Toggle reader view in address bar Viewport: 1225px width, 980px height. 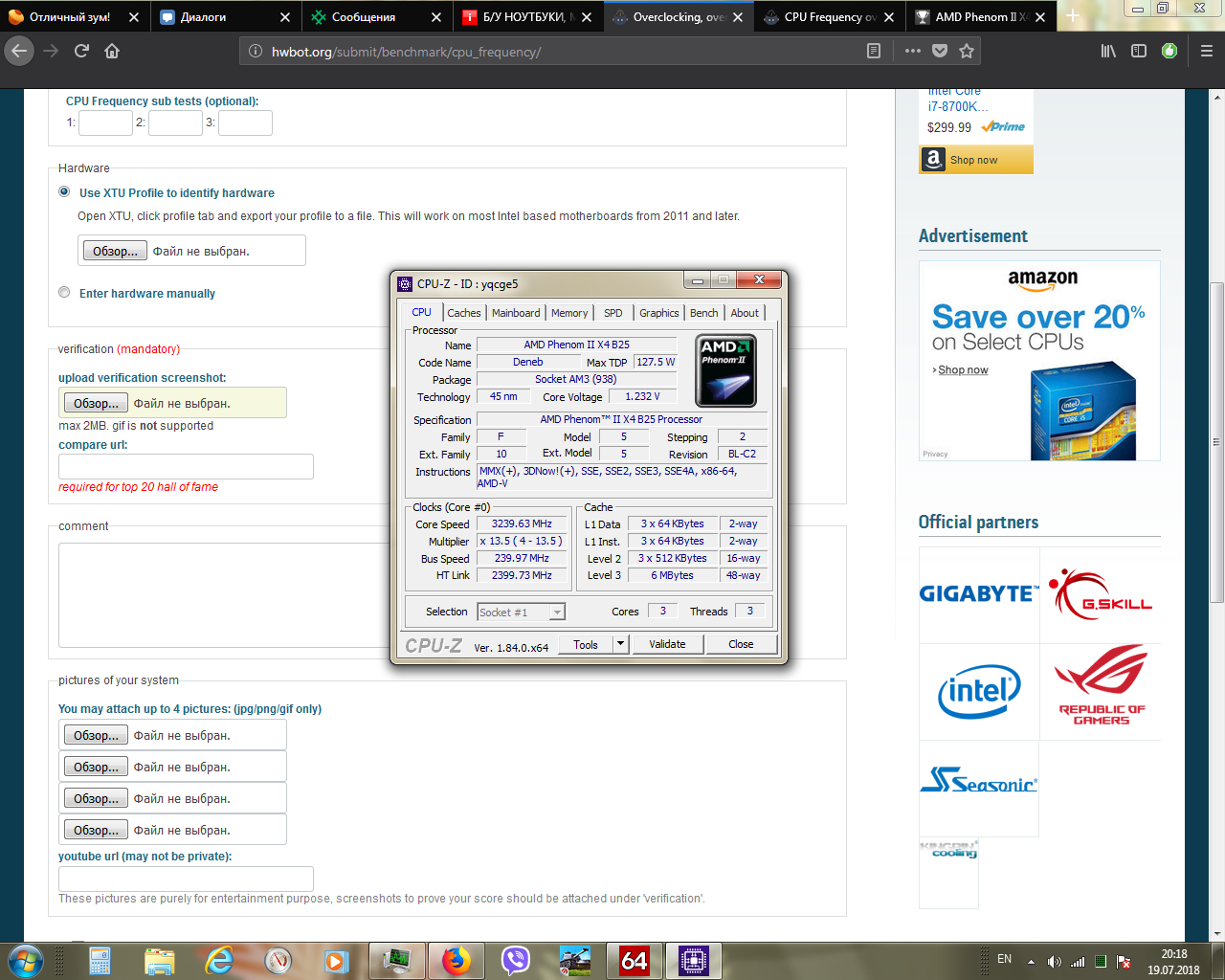(x=874, y=51)
